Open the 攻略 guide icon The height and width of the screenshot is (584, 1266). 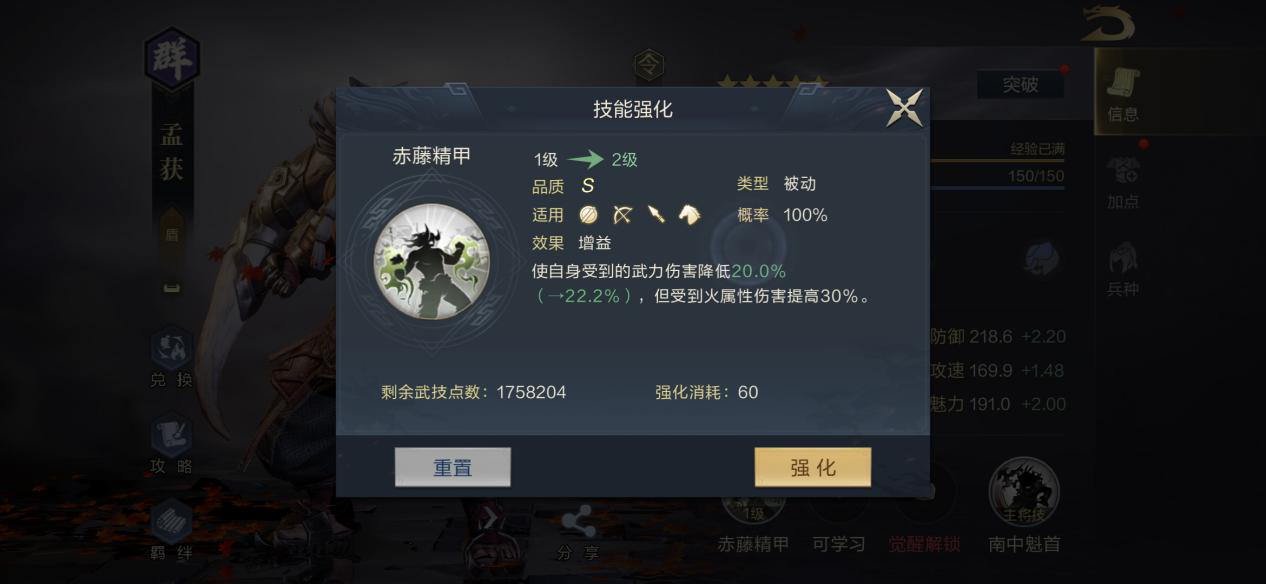[x=171, y=445]
